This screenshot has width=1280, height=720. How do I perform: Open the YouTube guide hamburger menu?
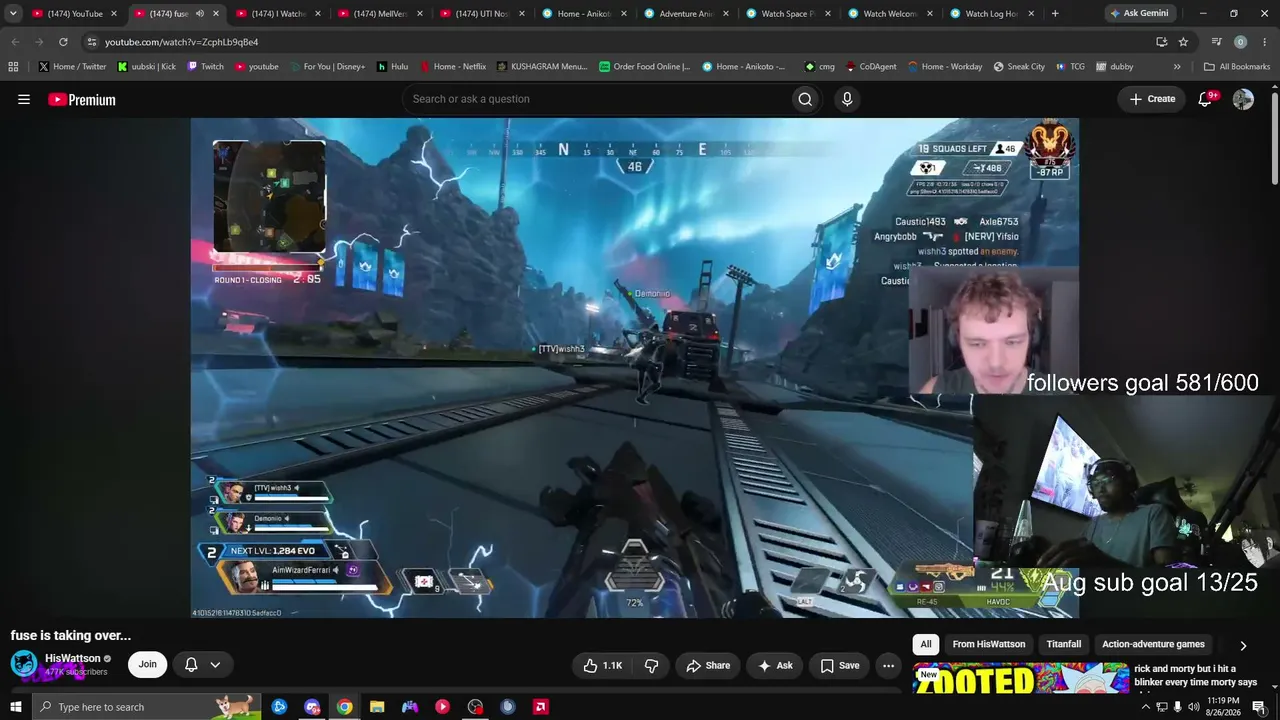pyautogui.click(x=24, y=99)
